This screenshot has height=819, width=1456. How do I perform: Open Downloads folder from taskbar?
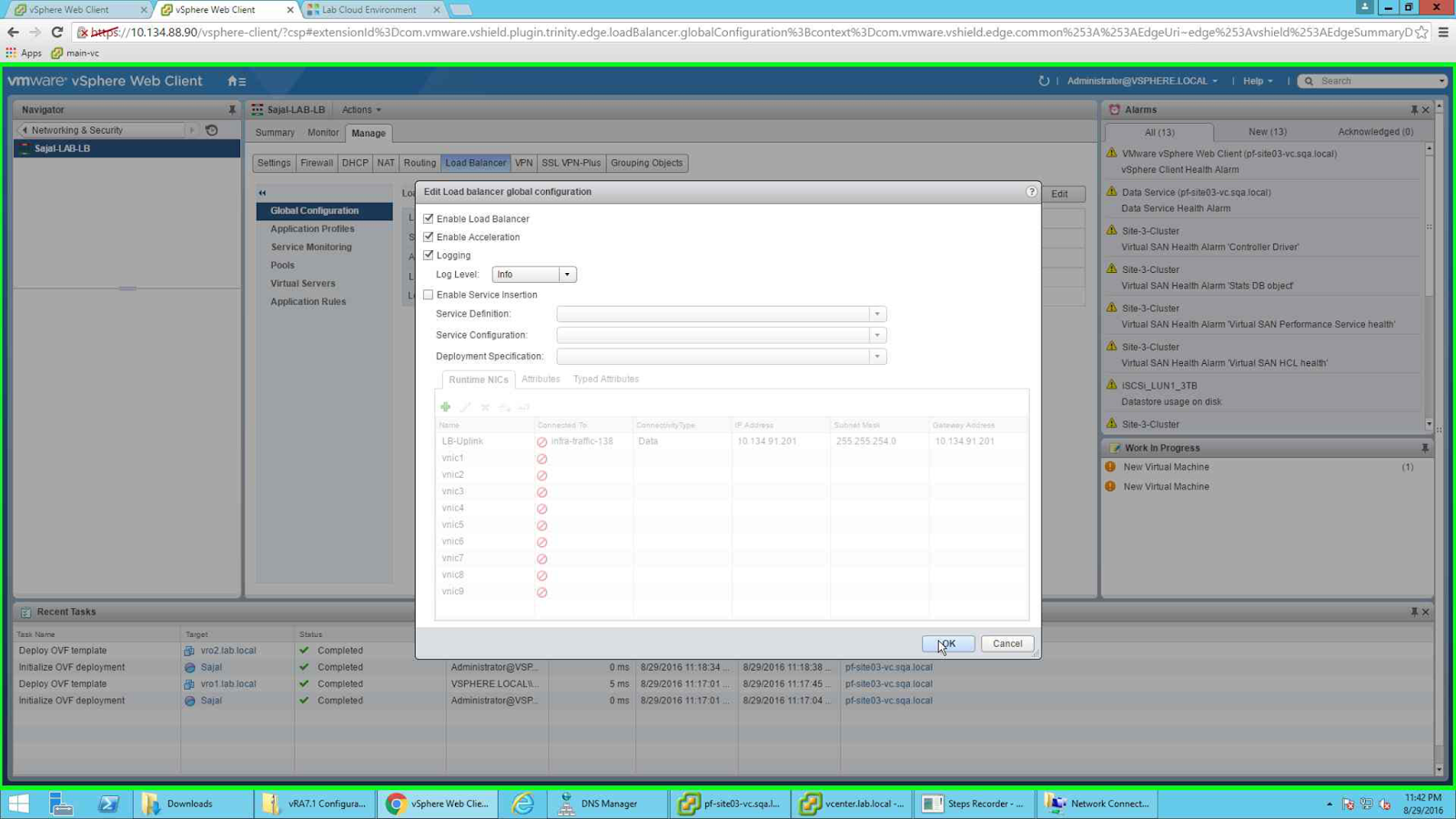coord(194,804)
